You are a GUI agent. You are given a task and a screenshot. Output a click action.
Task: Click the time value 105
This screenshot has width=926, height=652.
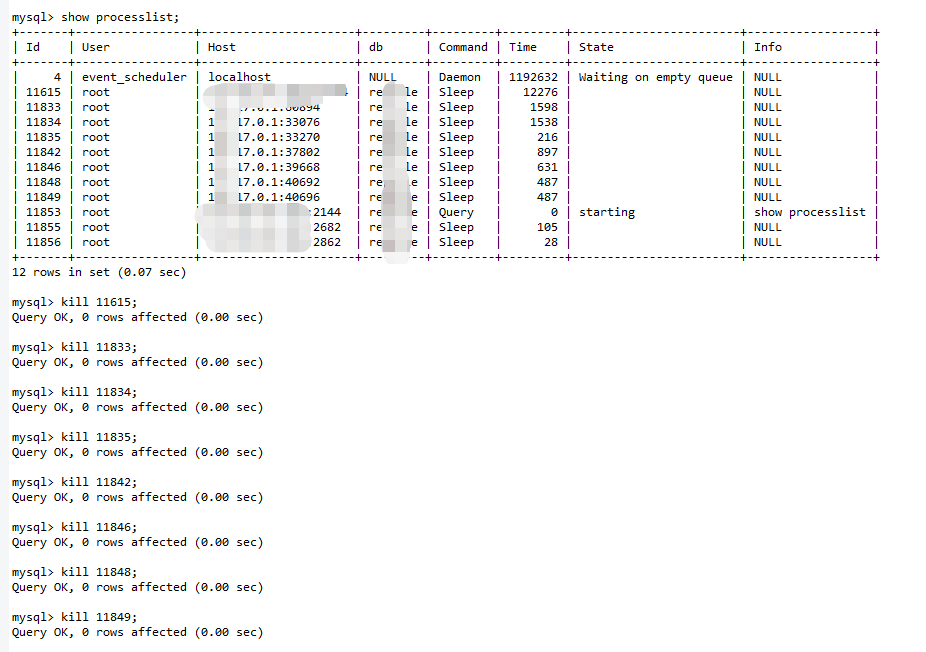pyautogui.click(x=547, y=227)
